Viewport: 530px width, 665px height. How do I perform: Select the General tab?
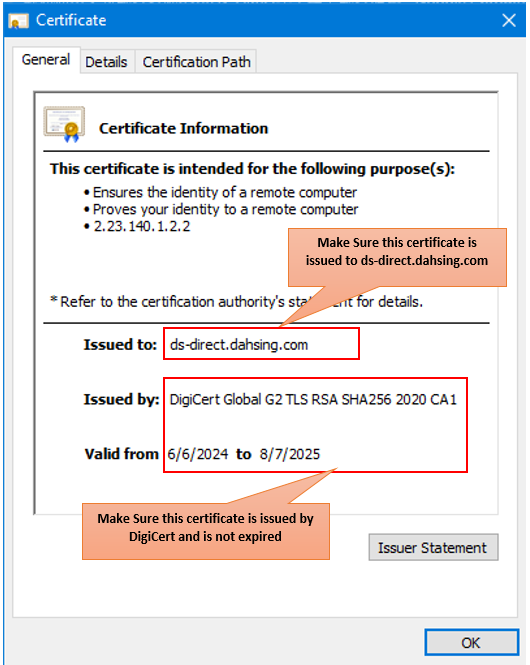pos(46,60)
